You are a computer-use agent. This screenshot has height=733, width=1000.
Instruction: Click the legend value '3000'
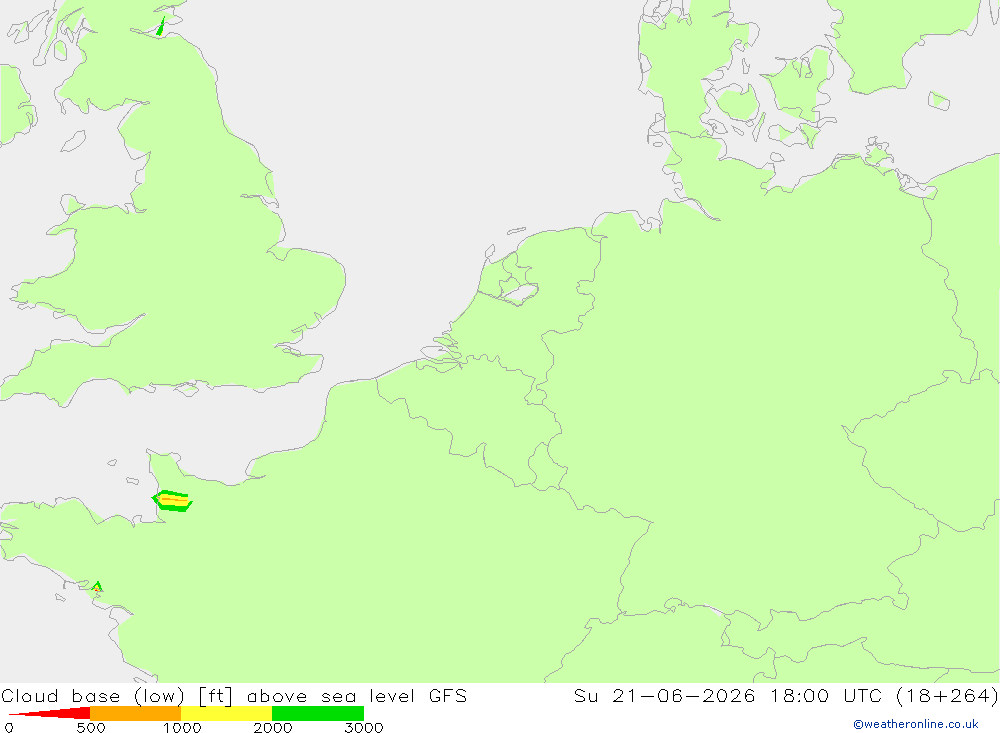pos(364,727)
